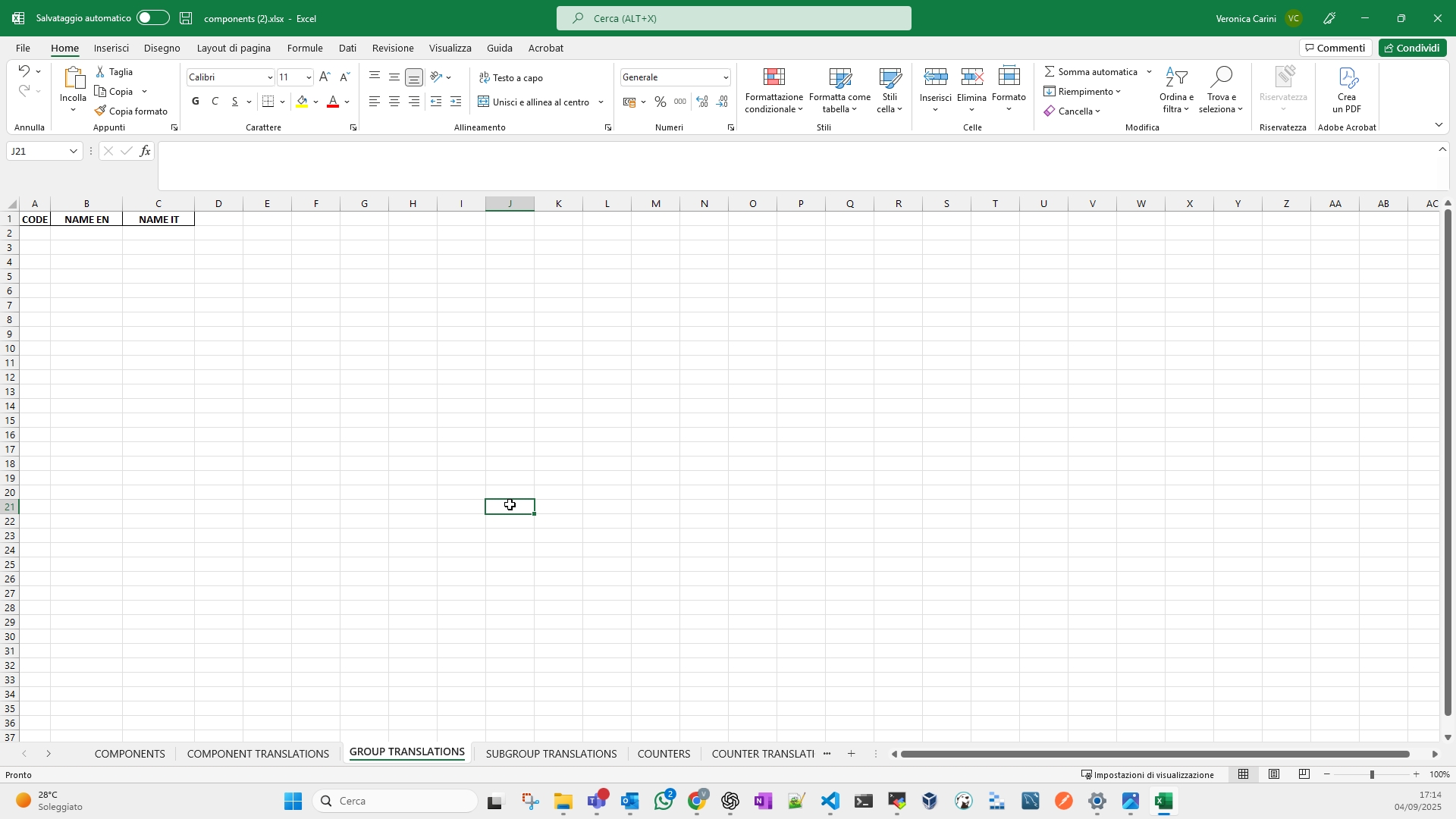1456x819 pixels.
Task: Toggle the AutoSave (Salvataggio automatico) switch
Action: pos(152,18)
